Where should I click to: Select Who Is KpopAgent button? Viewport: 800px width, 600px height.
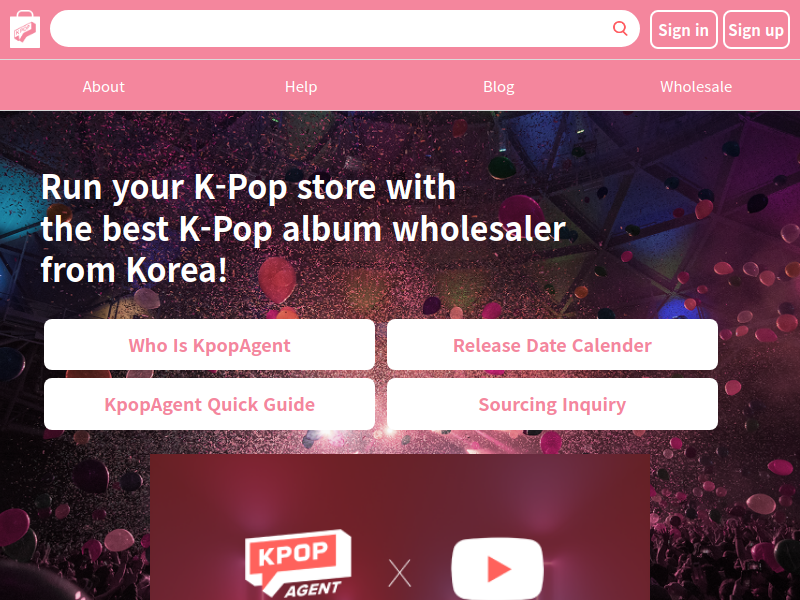click(209, 345)
